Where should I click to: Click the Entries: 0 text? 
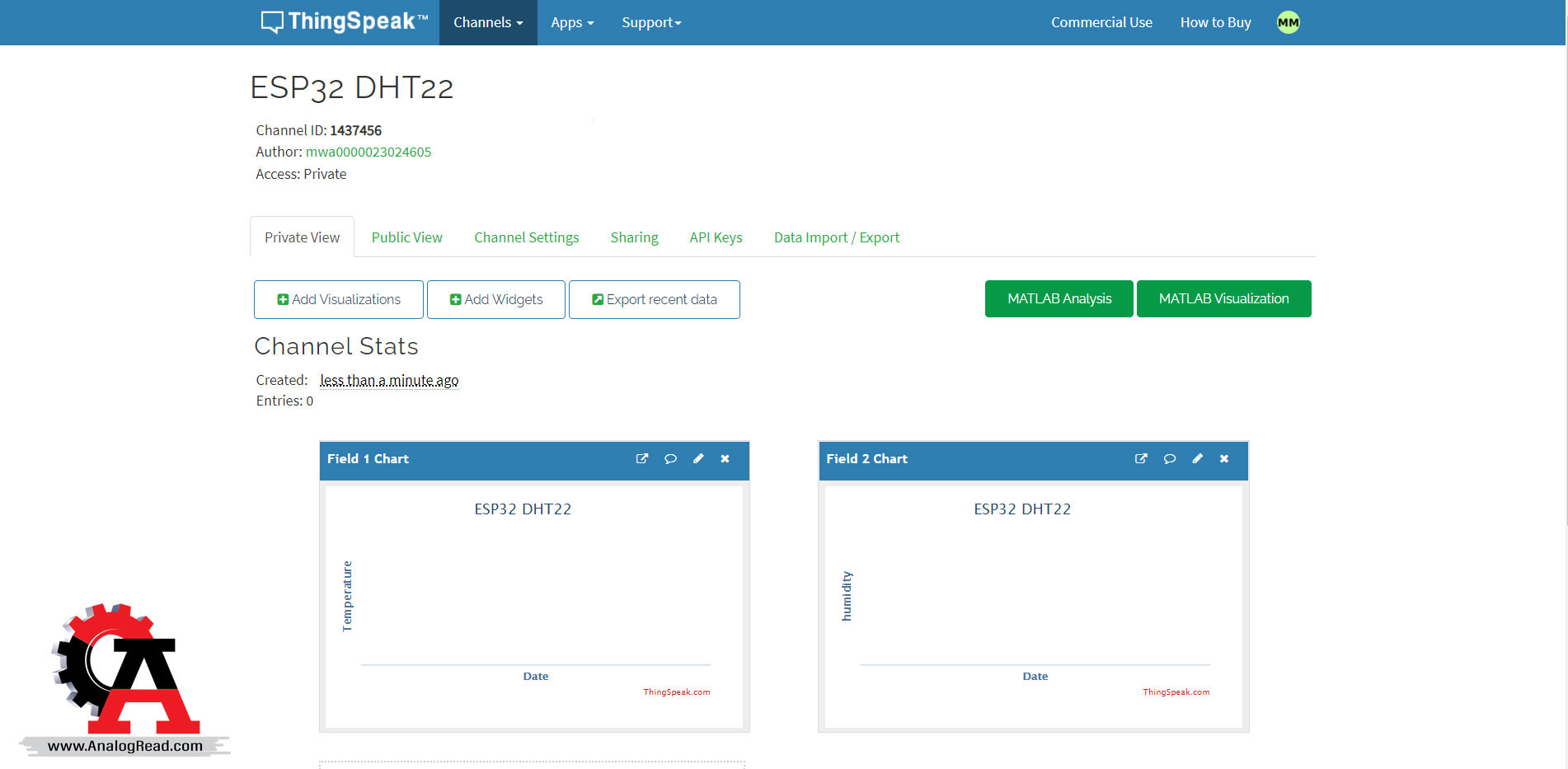tap(284, 401)
